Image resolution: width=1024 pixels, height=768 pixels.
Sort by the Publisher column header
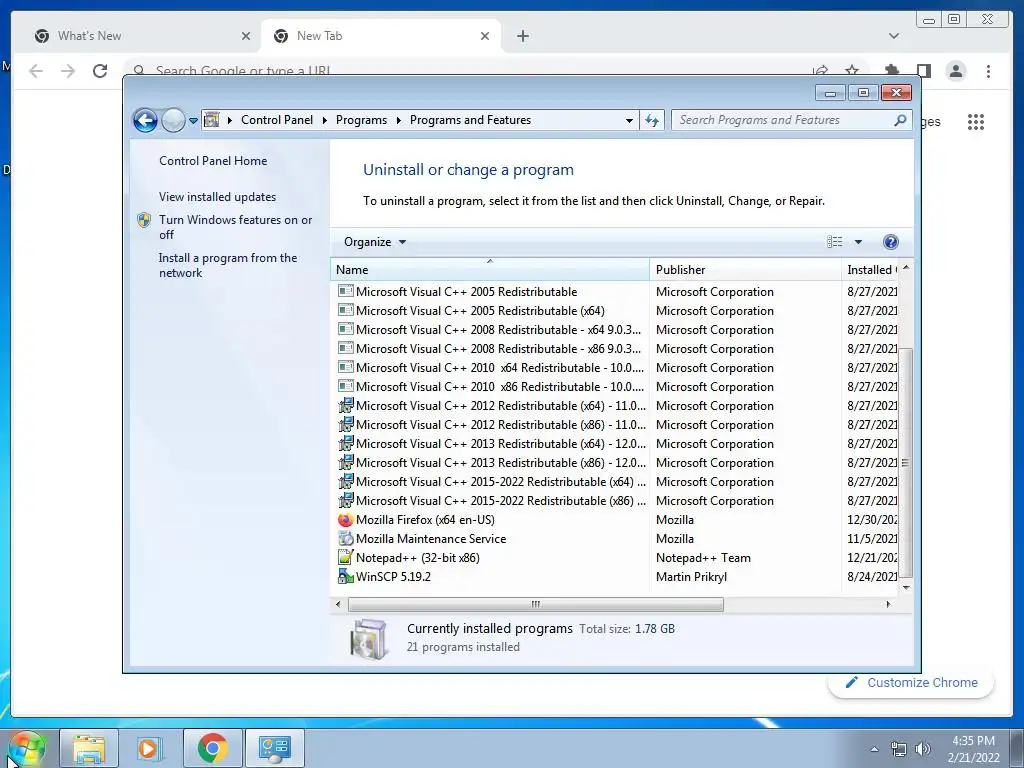point(745,270)
